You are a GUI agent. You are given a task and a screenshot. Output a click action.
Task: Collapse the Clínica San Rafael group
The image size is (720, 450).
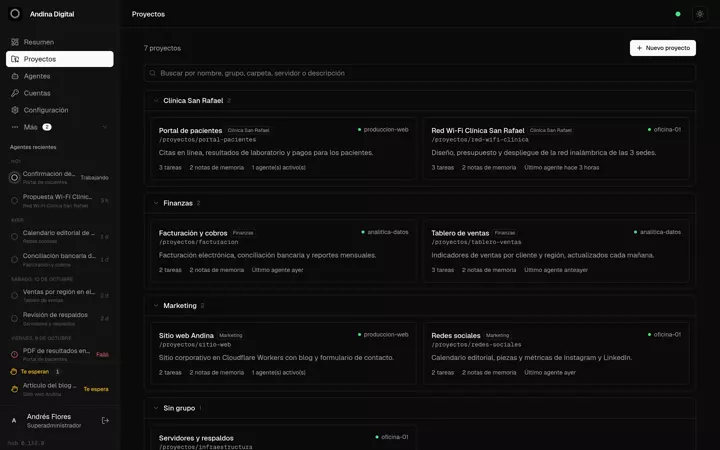click(156, 101)
